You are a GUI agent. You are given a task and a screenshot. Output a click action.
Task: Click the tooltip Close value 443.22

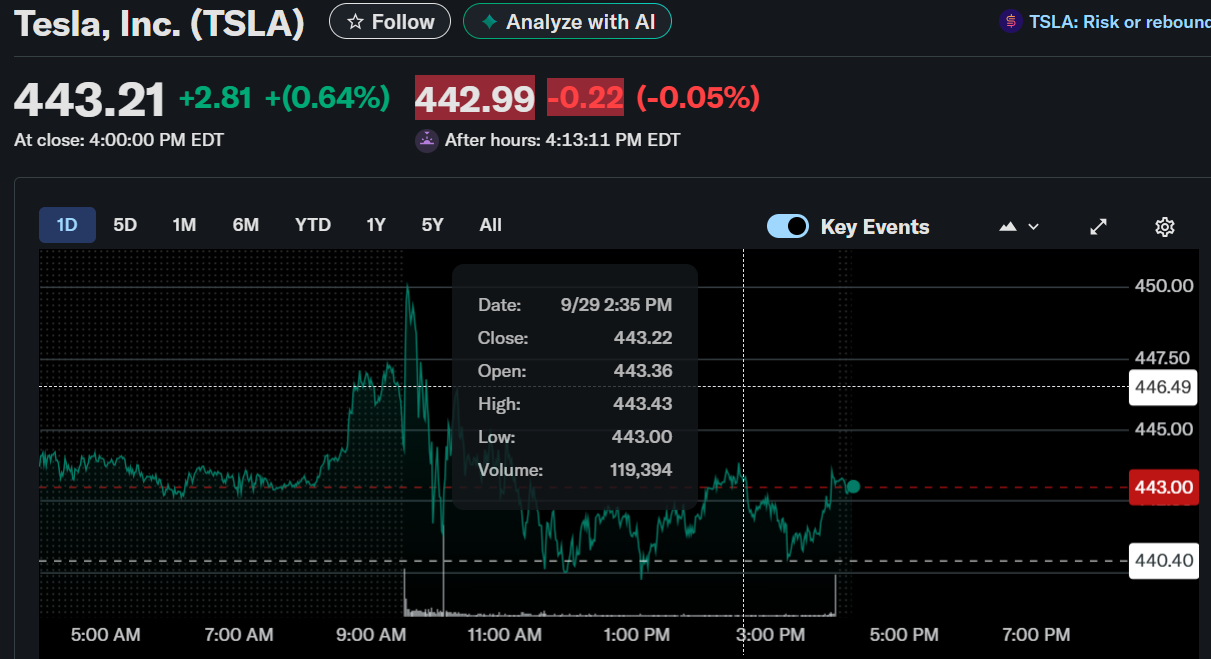coord(643,338)
